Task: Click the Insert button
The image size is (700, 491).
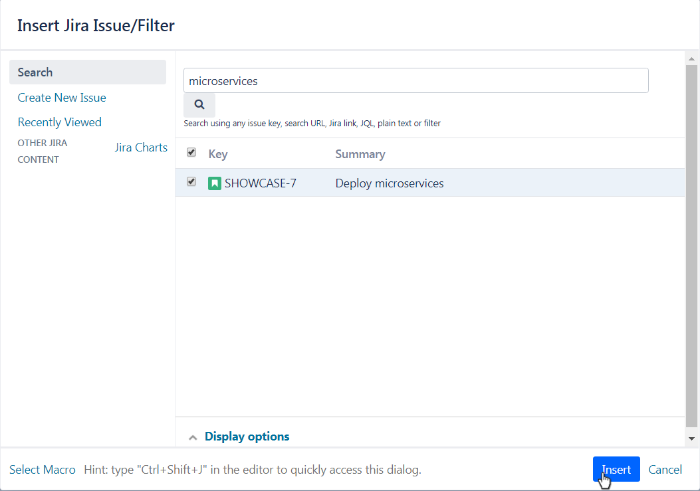Action: pos(616,469)
